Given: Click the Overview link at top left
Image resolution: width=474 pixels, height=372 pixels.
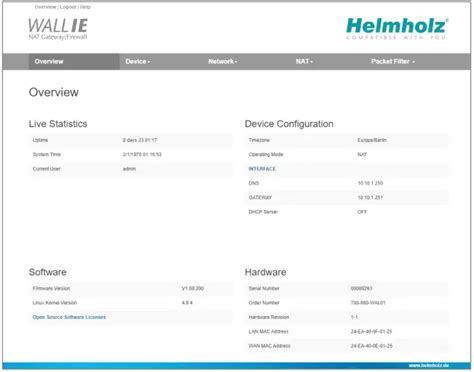Looking at the screenshot, I should tap(45, 7).
